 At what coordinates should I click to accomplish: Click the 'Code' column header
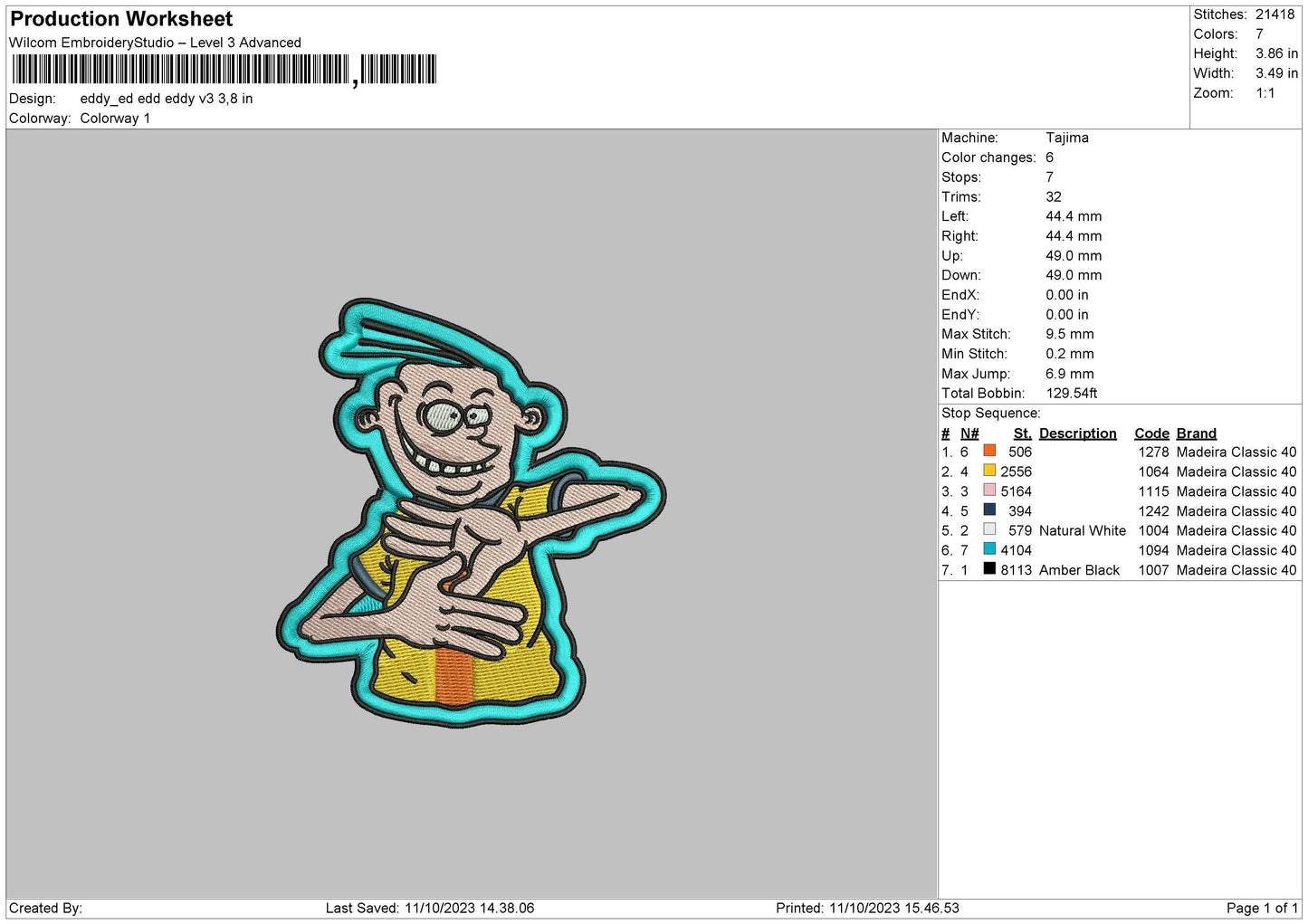pyautogui.click(x=1151, y=433)
